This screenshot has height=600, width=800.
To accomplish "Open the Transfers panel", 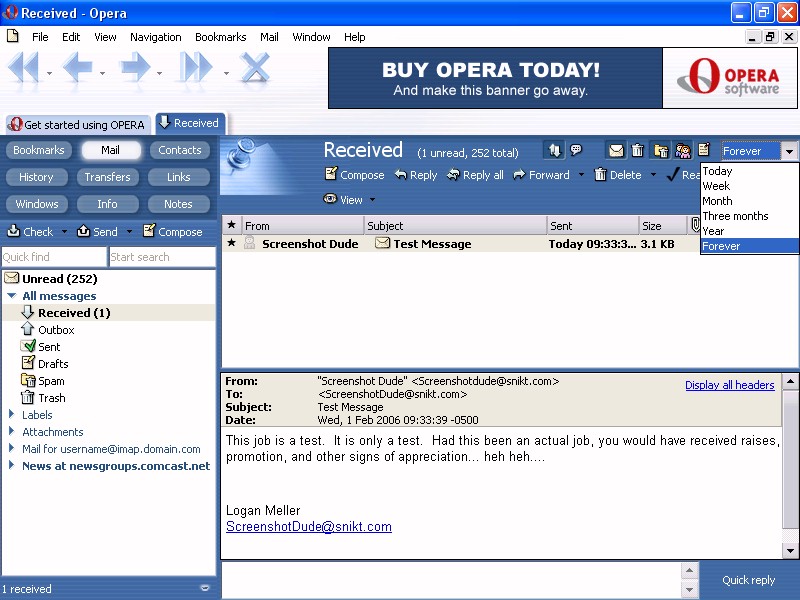I will [108, 177].
